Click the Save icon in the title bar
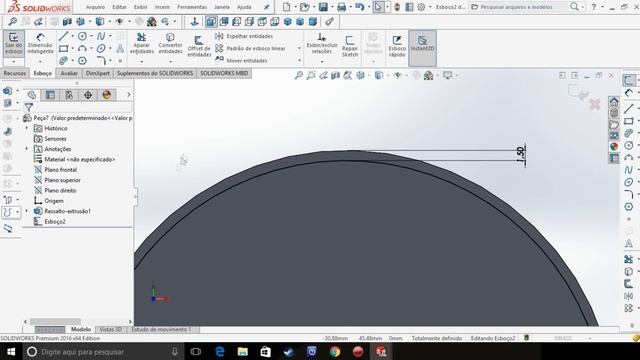640x360 pixels. (323, 7)
